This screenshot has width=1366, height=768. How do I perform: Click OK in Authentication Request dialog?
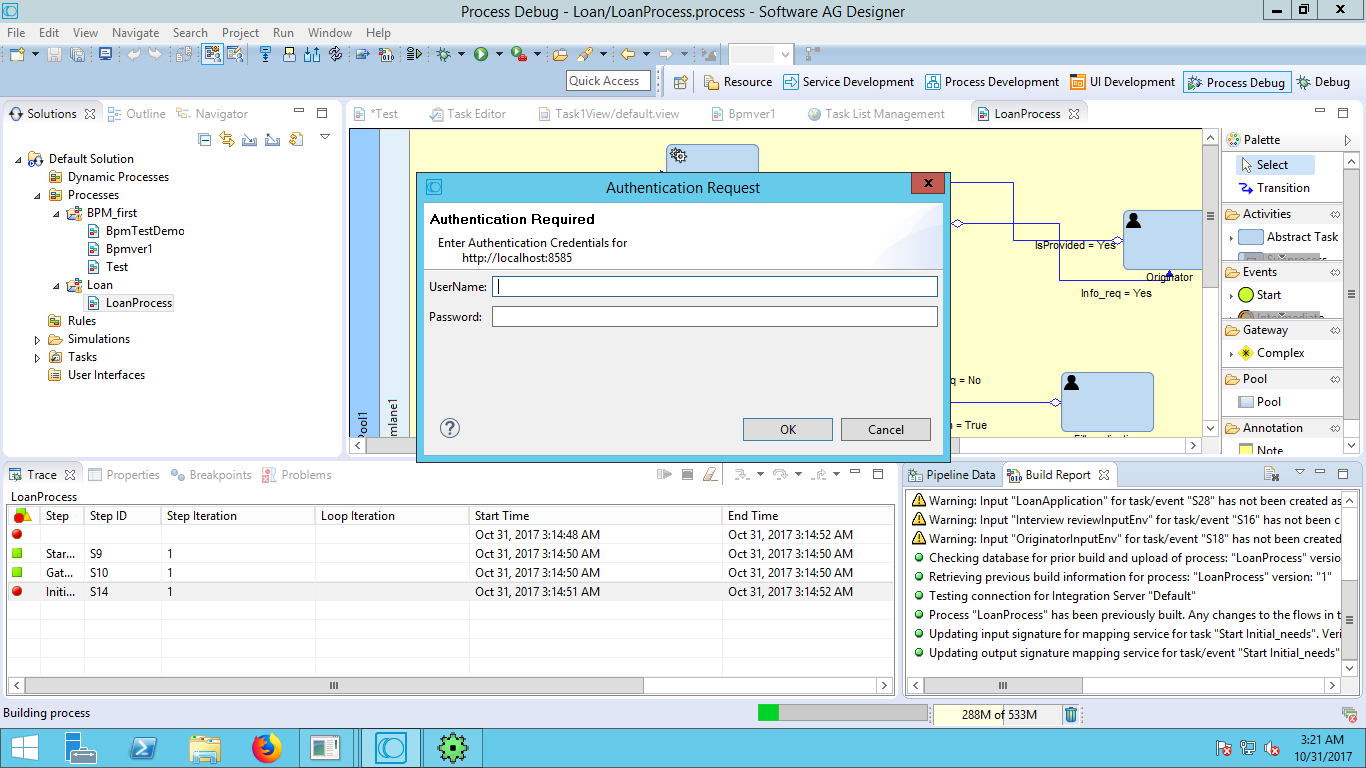[x=788, y=429]
